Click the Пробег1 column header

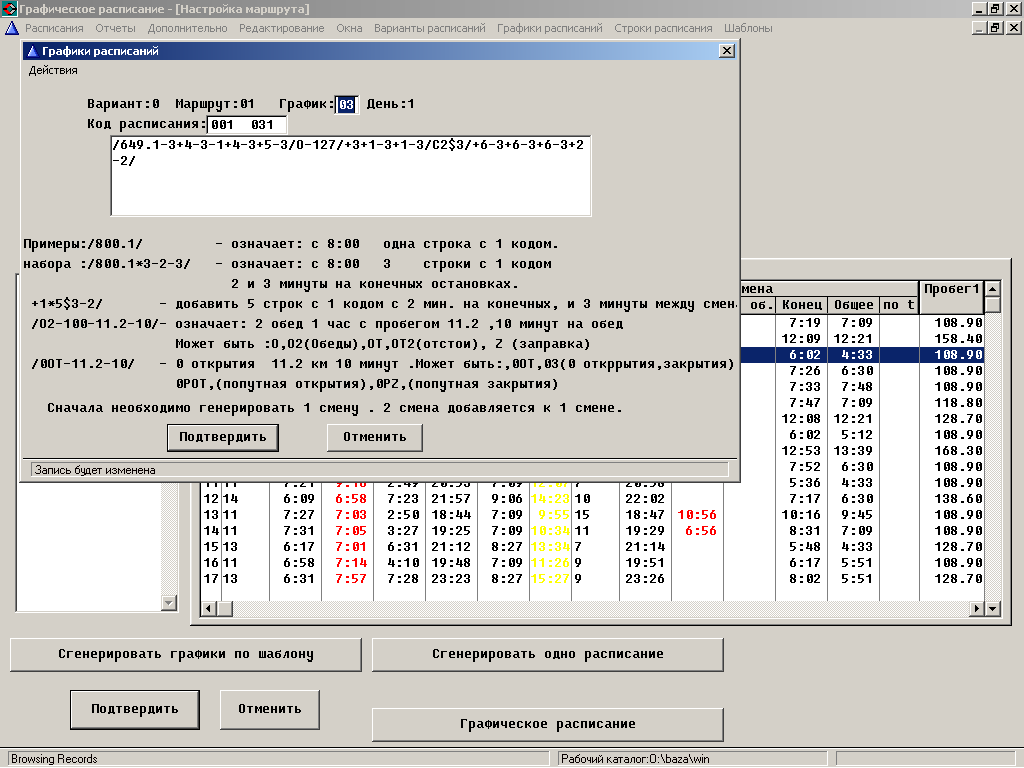click(x=951, y=289)
